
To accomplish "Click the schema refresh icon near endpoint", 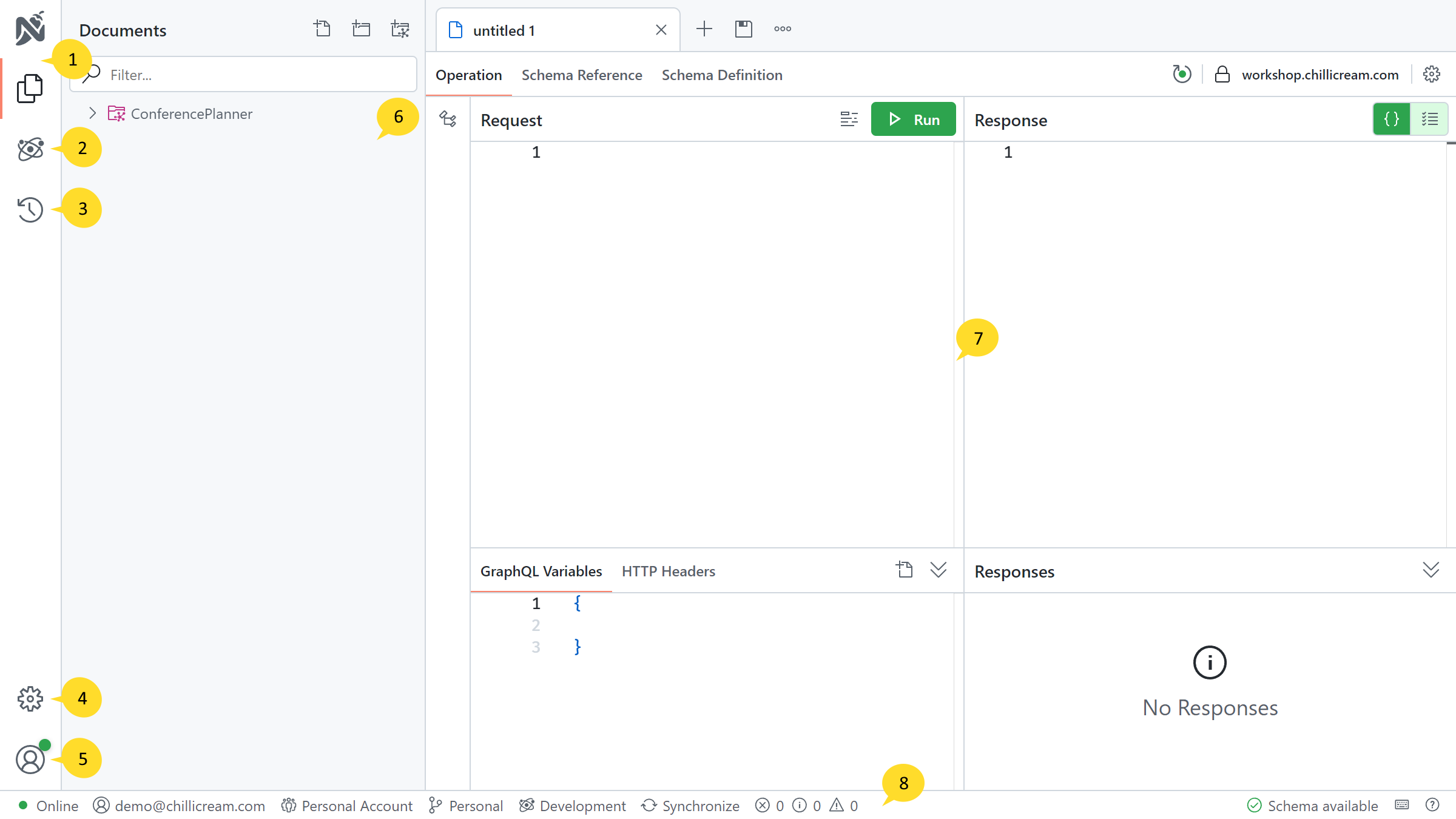I will [1181, 74].
